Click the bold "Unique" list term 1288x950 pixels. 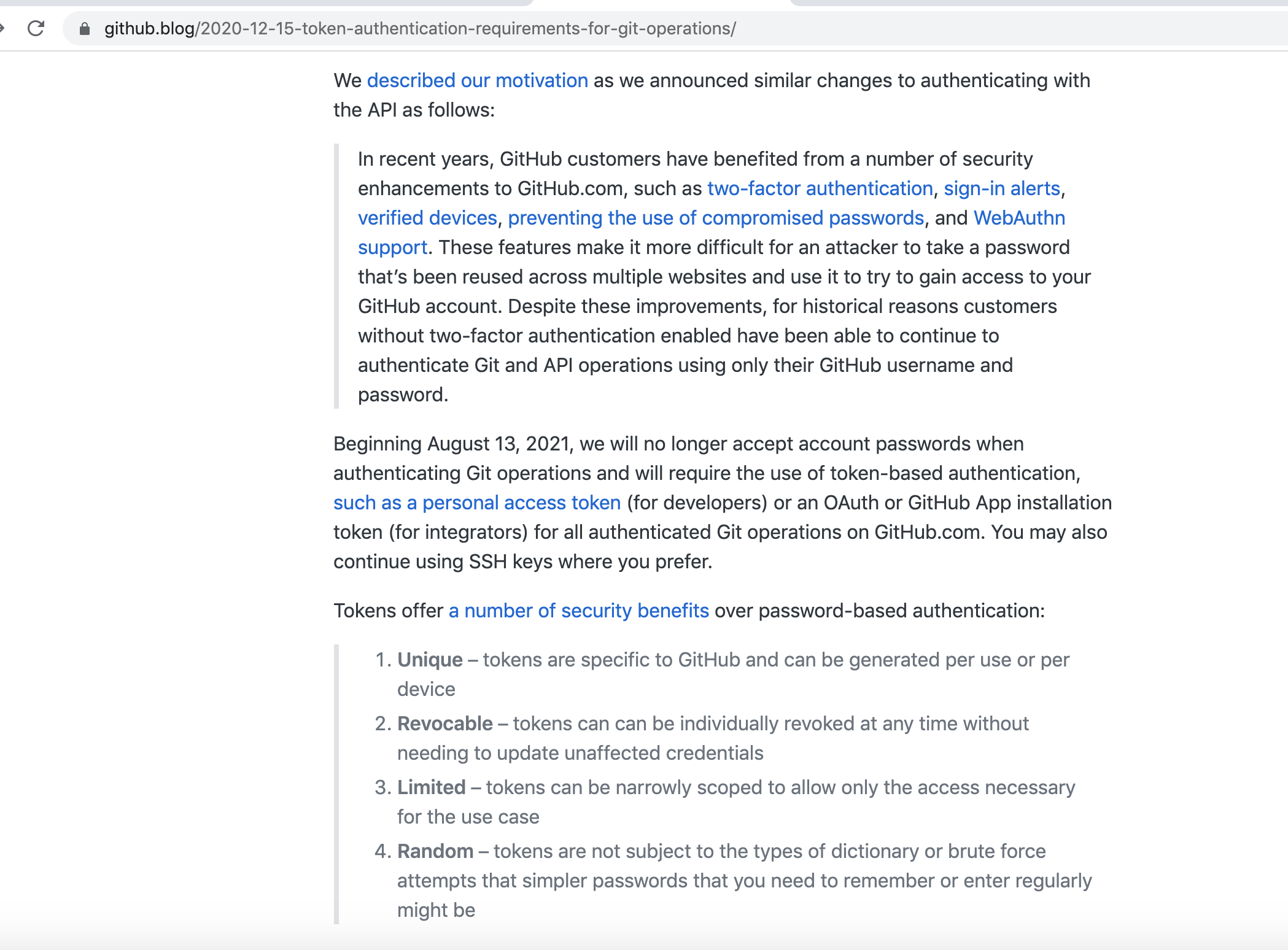tap(430, 660)
